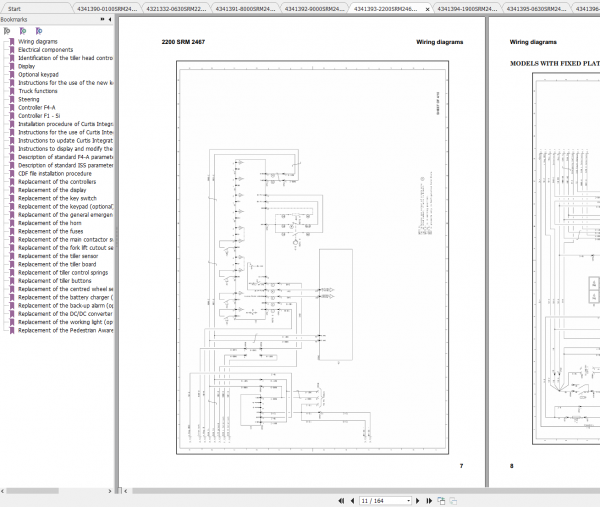The image size is (600, 507).
Task: Click bookmark icon beside Controller F4-A
Action: pos(12,108)
